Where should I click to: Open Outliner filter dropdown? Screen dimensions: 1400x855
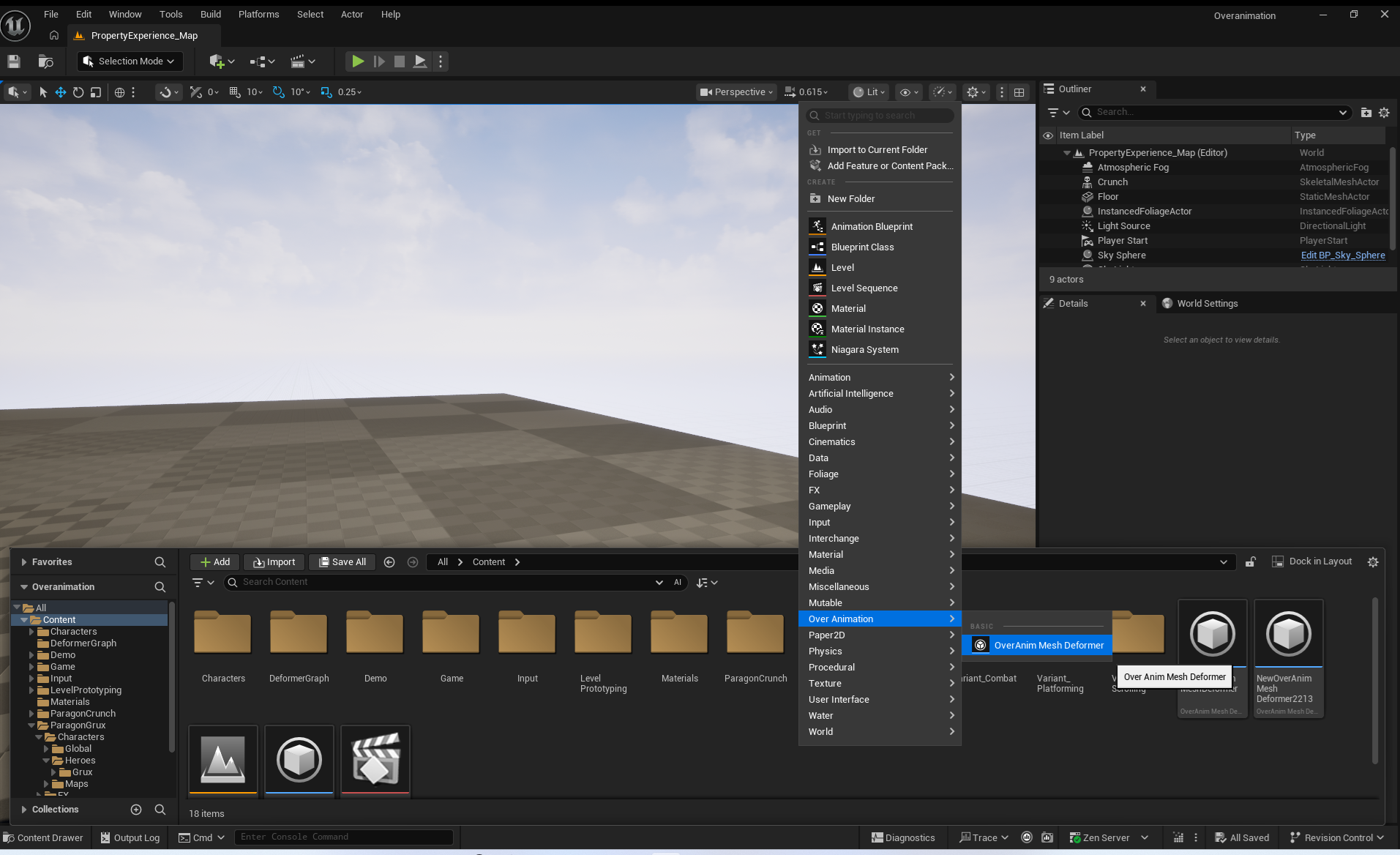coord(1058,113)
